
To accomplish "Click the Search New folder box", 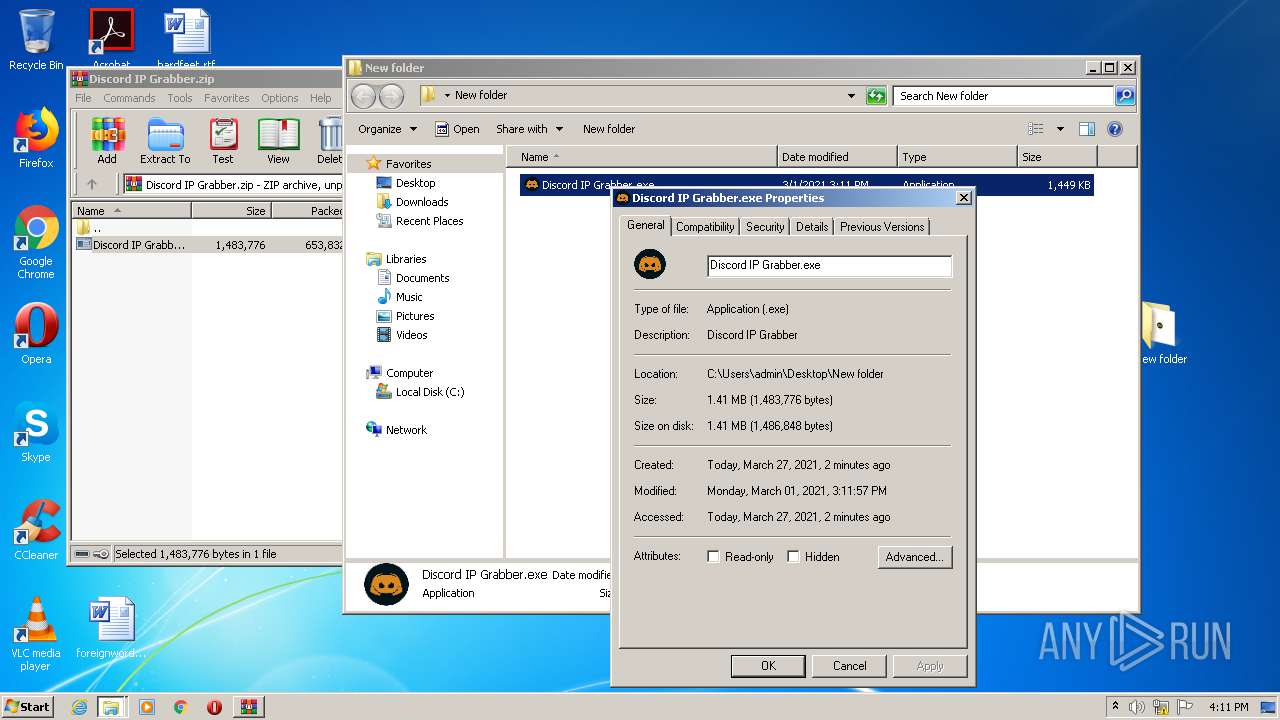I will tap(1003, 96).
